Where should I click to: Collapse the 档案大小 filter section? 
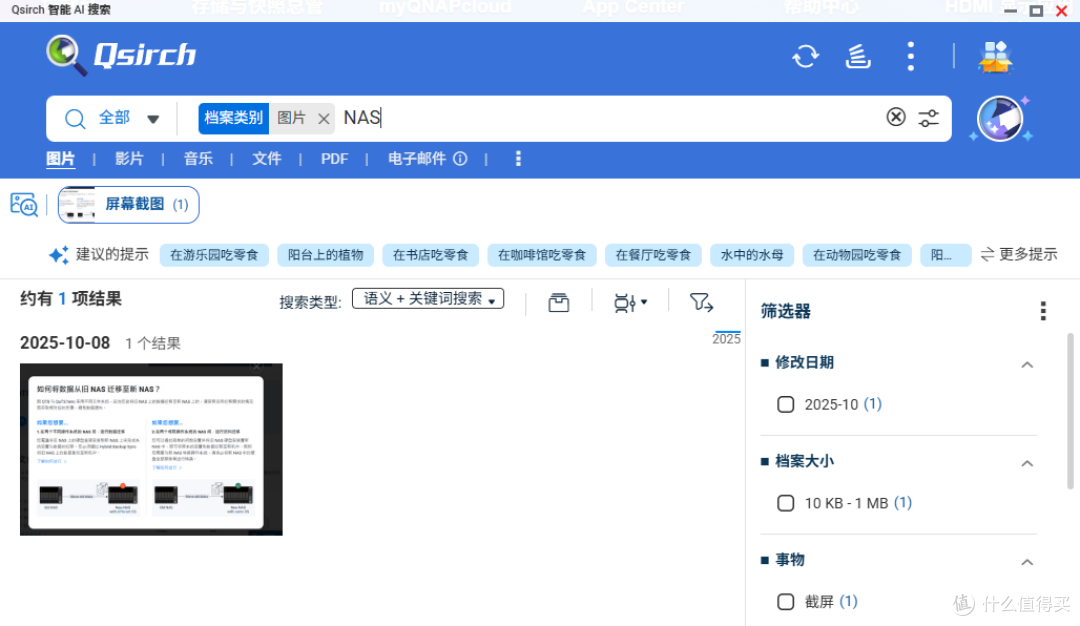1027,463
